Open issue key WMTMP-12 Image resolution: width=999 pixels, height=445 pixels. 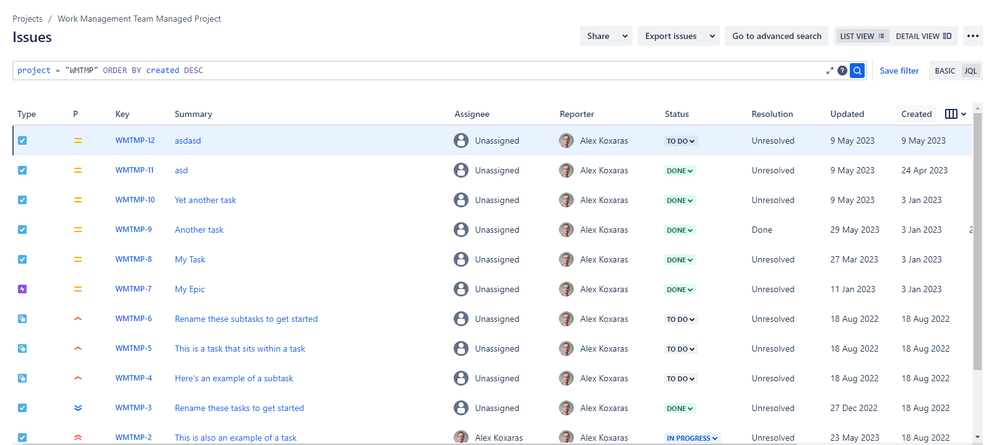[134, 140]
